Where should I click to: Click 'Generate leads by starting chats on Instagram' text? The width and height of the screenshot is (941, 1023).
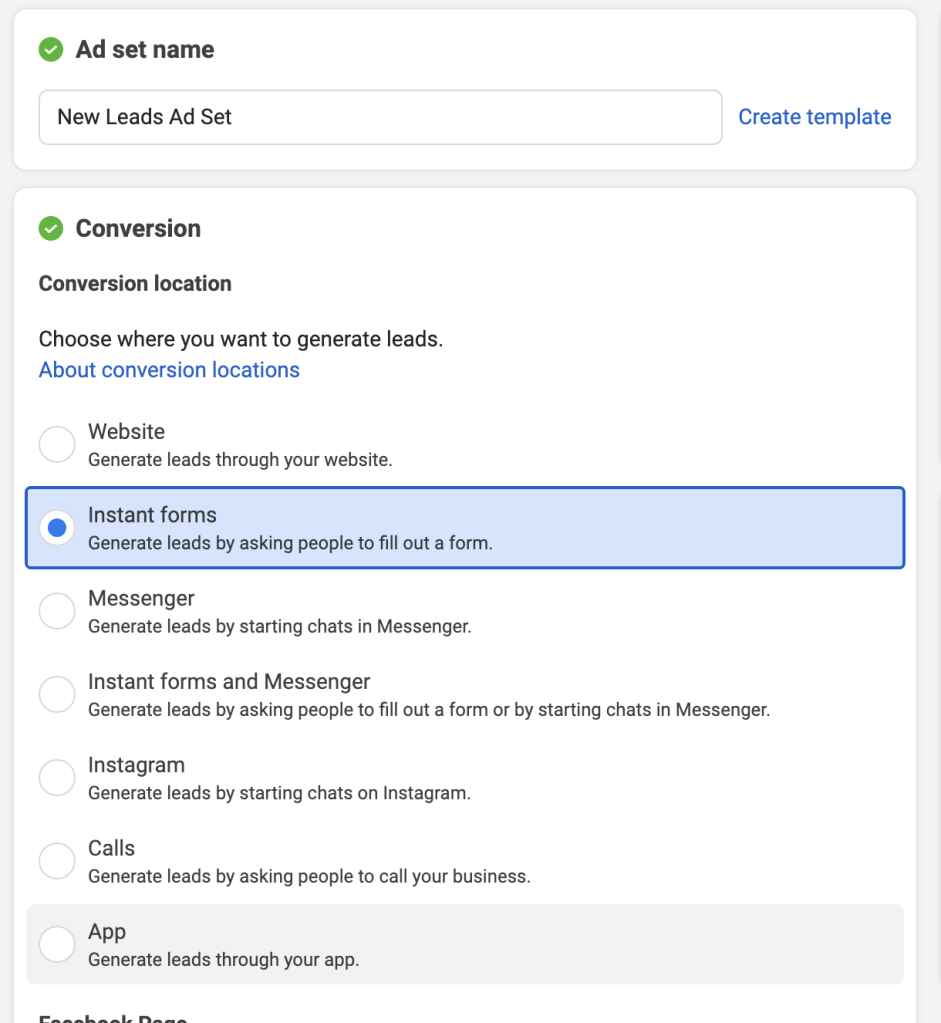279,793
